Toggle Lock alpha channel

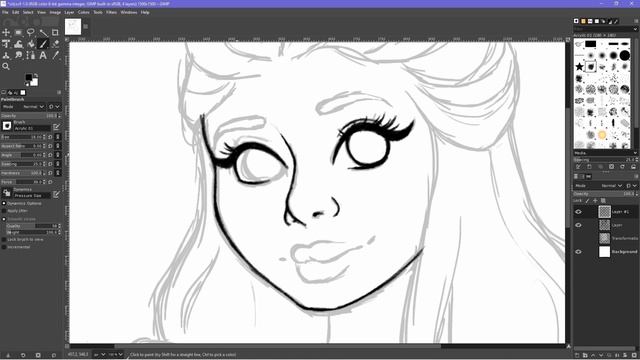coord(603,201)
